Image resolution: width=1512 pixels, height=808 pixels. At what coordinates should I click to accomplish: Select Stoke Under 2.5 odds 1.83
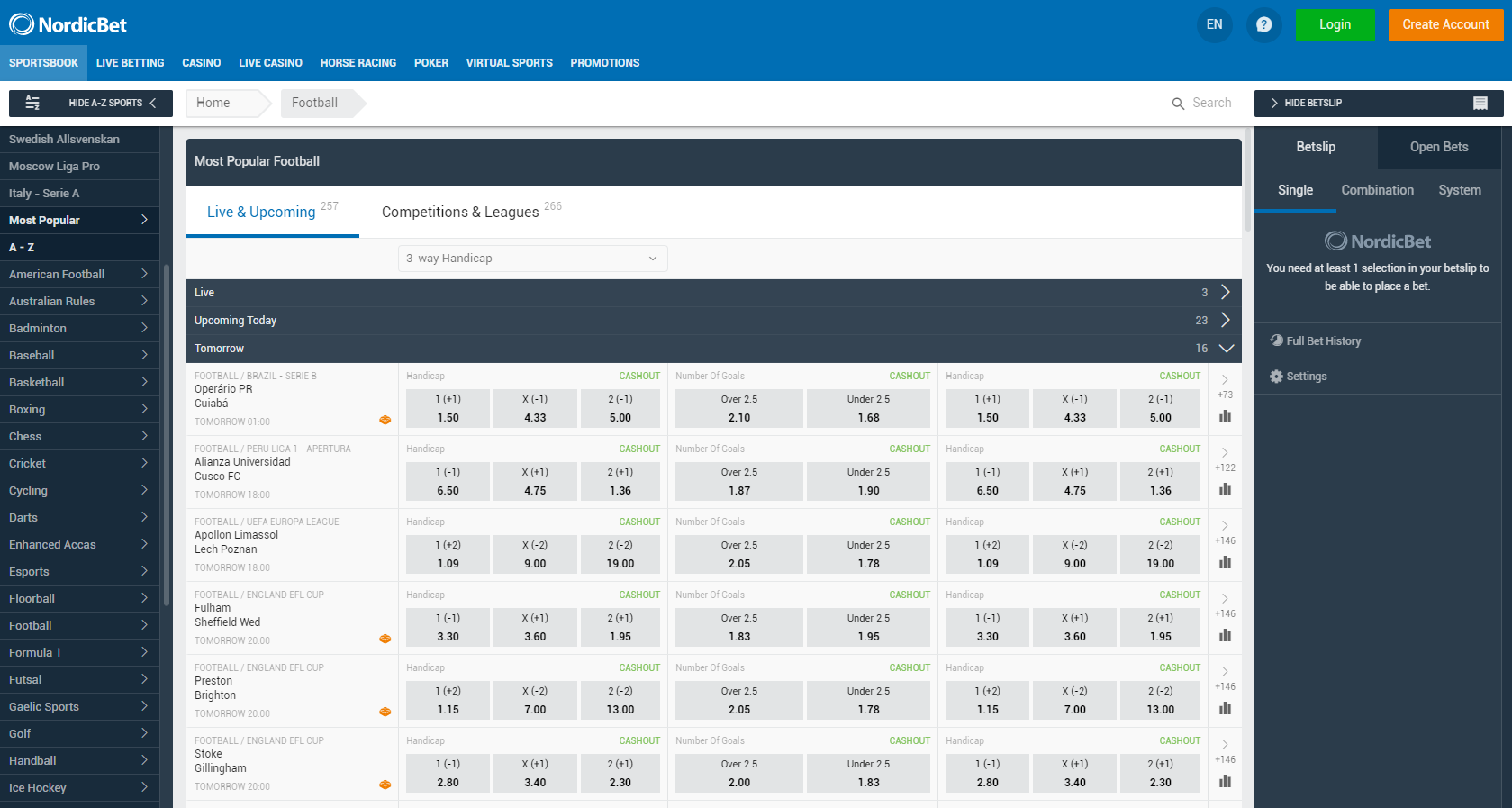click(868, 773)
